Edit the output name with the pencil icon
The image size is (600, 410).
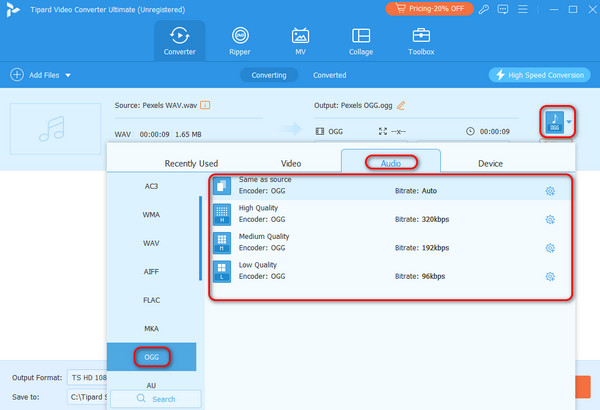pos(401,105)
